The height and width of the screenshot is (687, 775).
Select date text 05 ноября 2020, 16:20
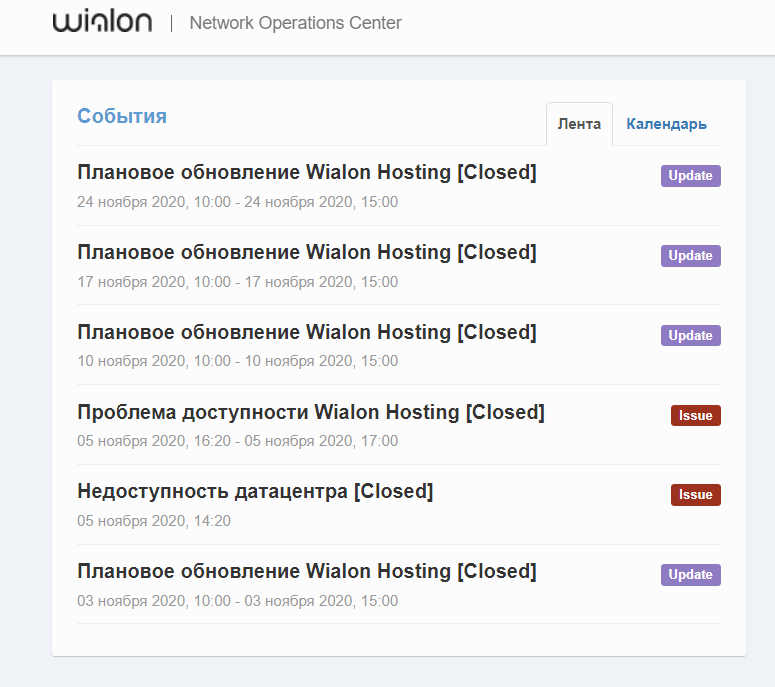click(154, 441)
